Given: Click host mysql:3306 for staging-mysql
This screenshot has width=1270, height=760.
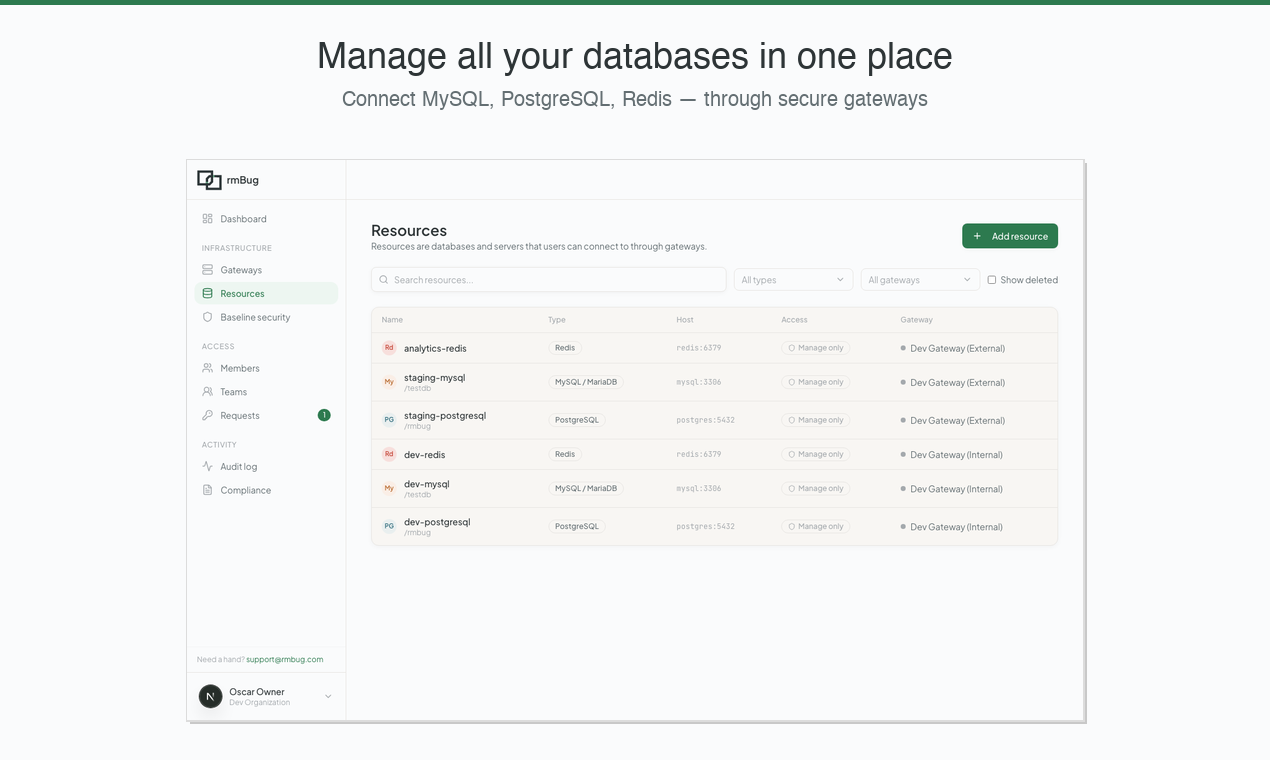Looking at the screenshot, I should (x=699, y=382).
